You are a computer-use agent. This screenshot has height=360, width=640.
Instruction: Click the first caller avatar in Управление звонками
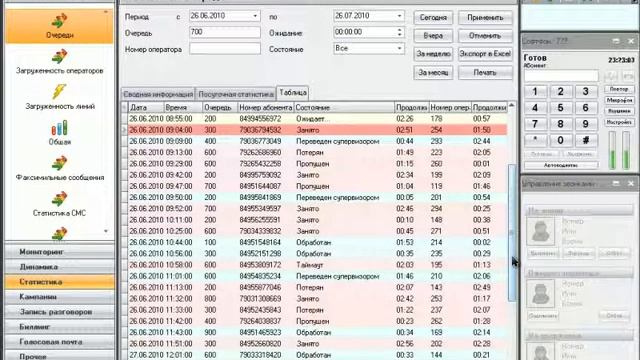(540, 231)
